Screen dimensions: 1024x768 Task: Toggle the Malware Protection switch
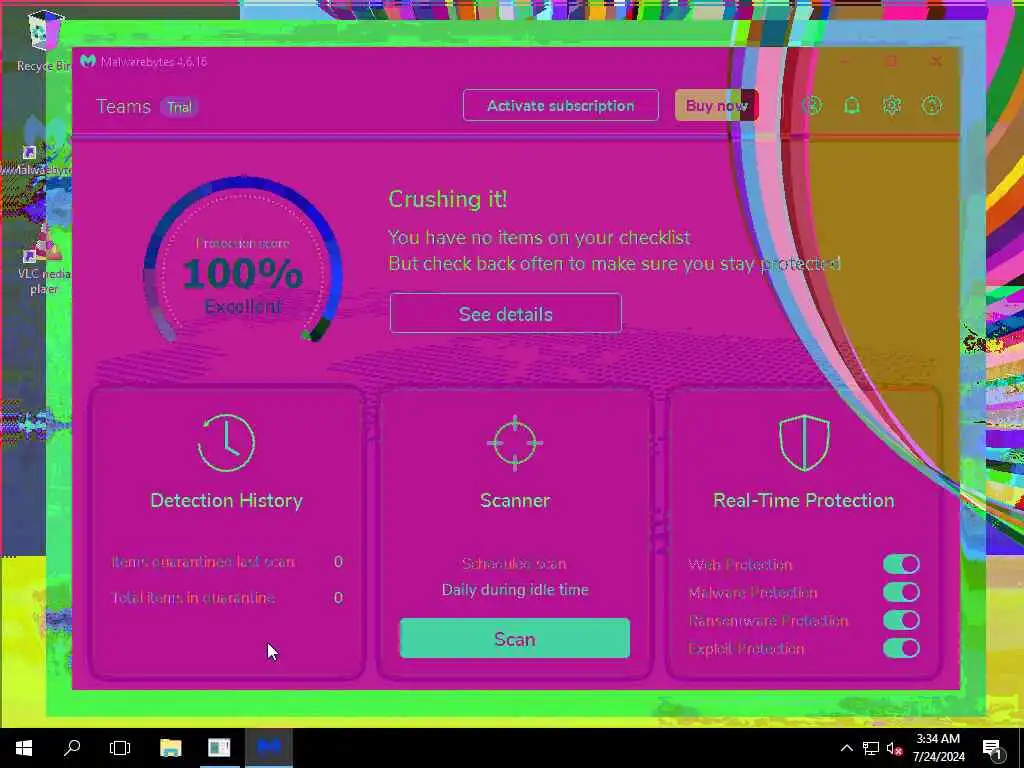[901, 592]
